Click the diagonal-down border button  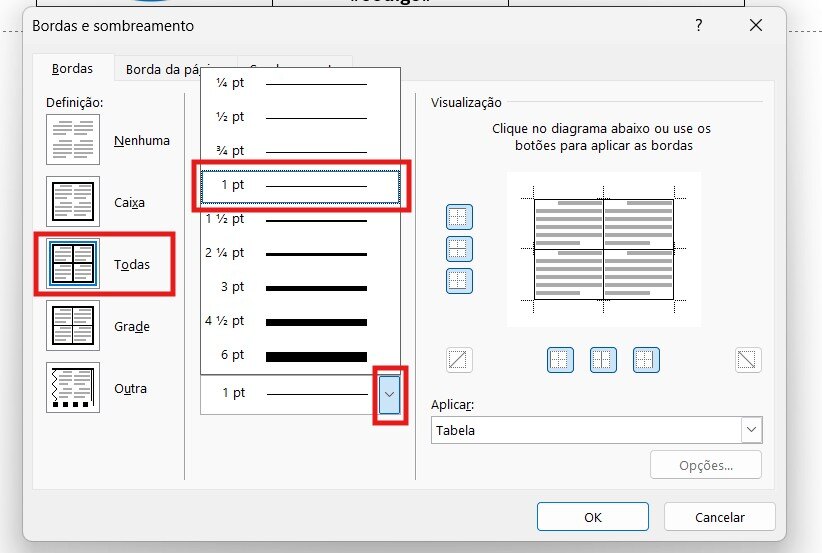click(747, 359)
